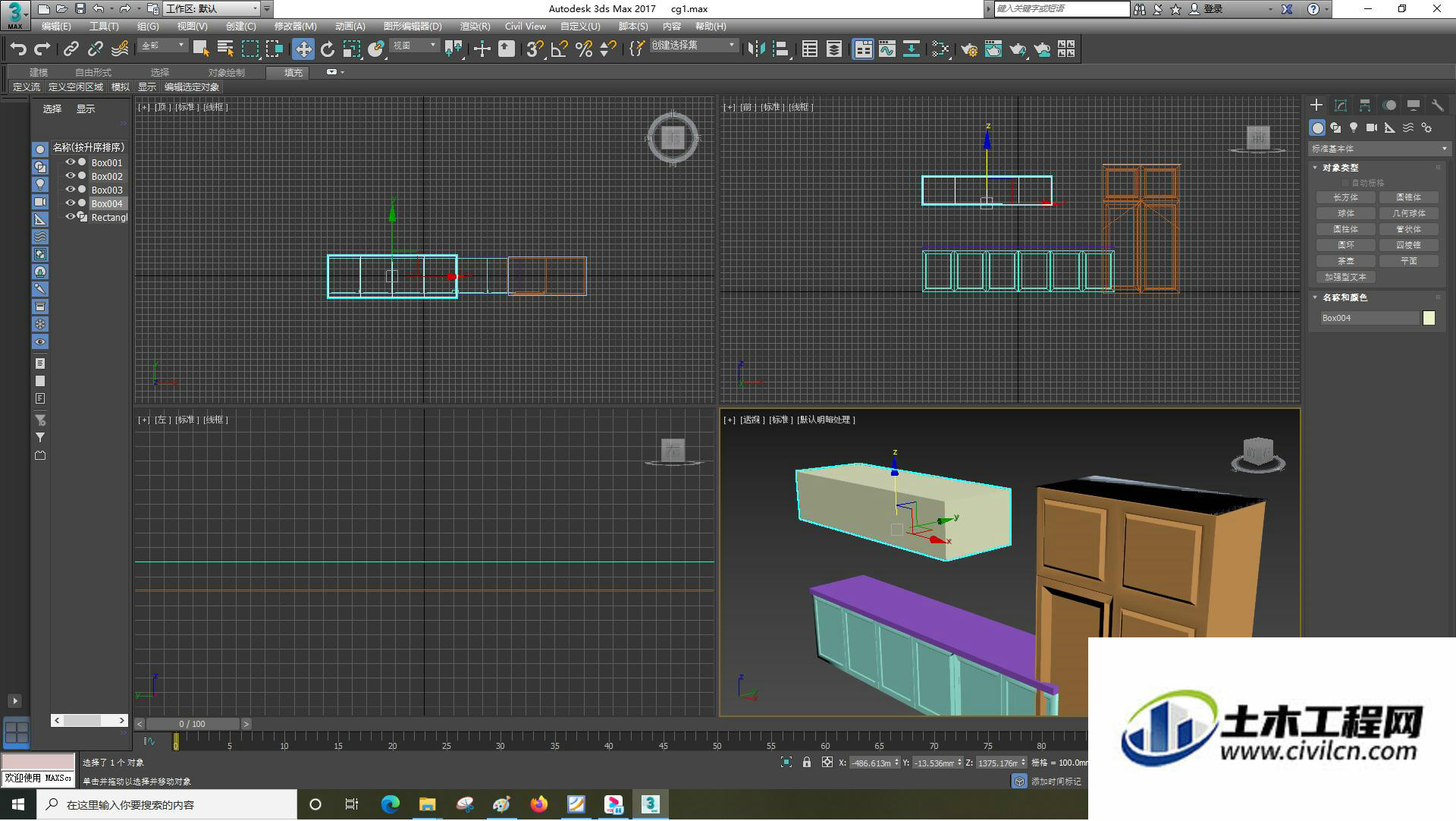The height and width of the screenshot is (821, 1456).
Task: Click the Box004 name input field
Action: coord(1370,318)
